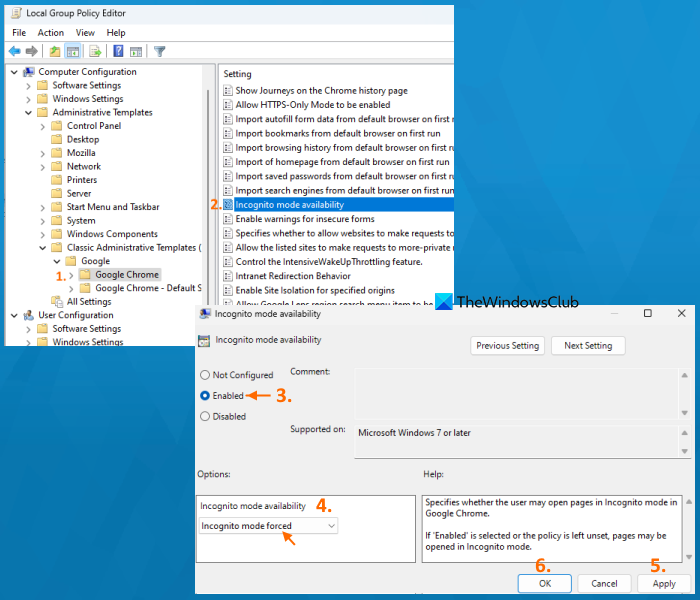
Task: Select the Enabled radio button
Action: (x=205, y=396)
